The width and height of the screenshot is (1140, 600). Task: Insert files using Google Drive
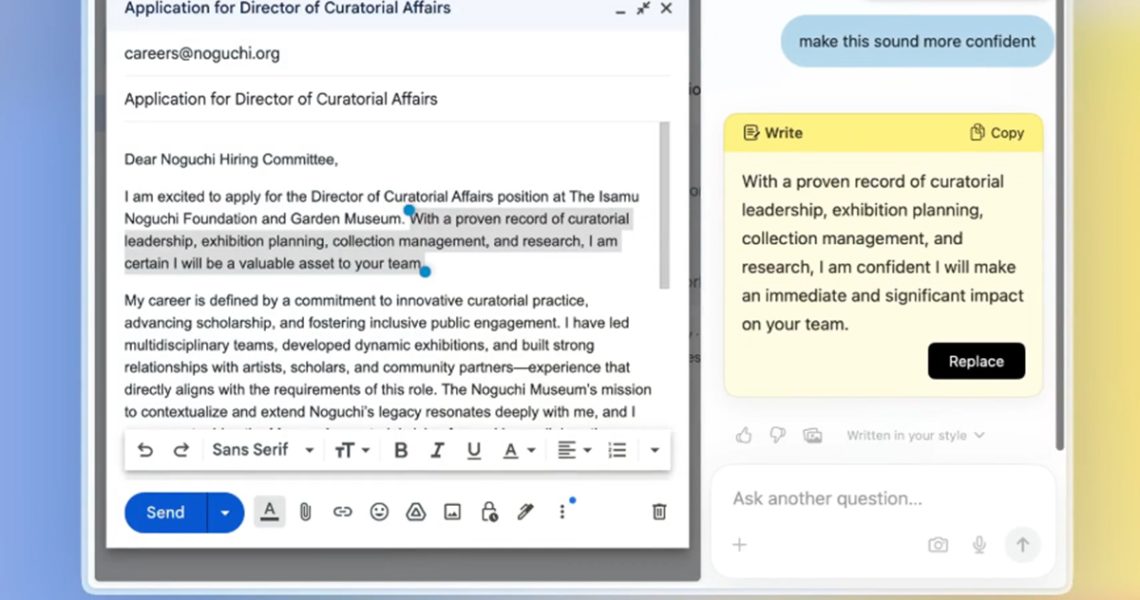tap(416, 513)
